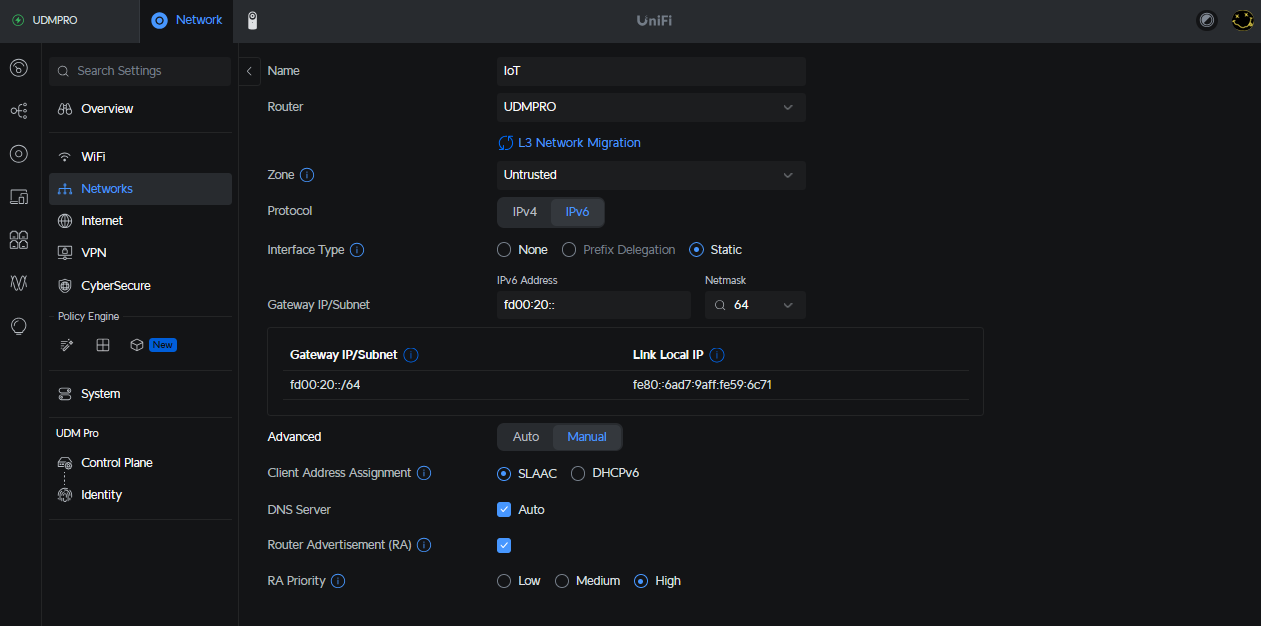This screenshot has width=1261, height=626.
Task: Click the info icon next to Zone
Action: coord(307,175)
